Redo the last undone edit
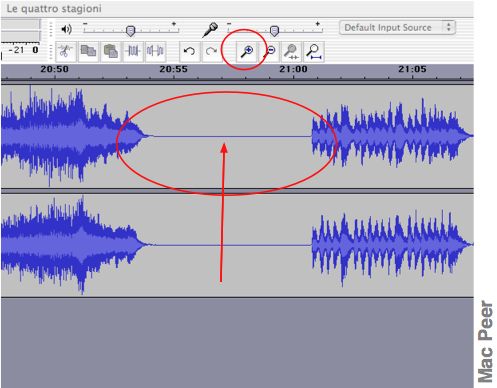The width and height of the screenshot is (497, 388). [x=211, y=51]
